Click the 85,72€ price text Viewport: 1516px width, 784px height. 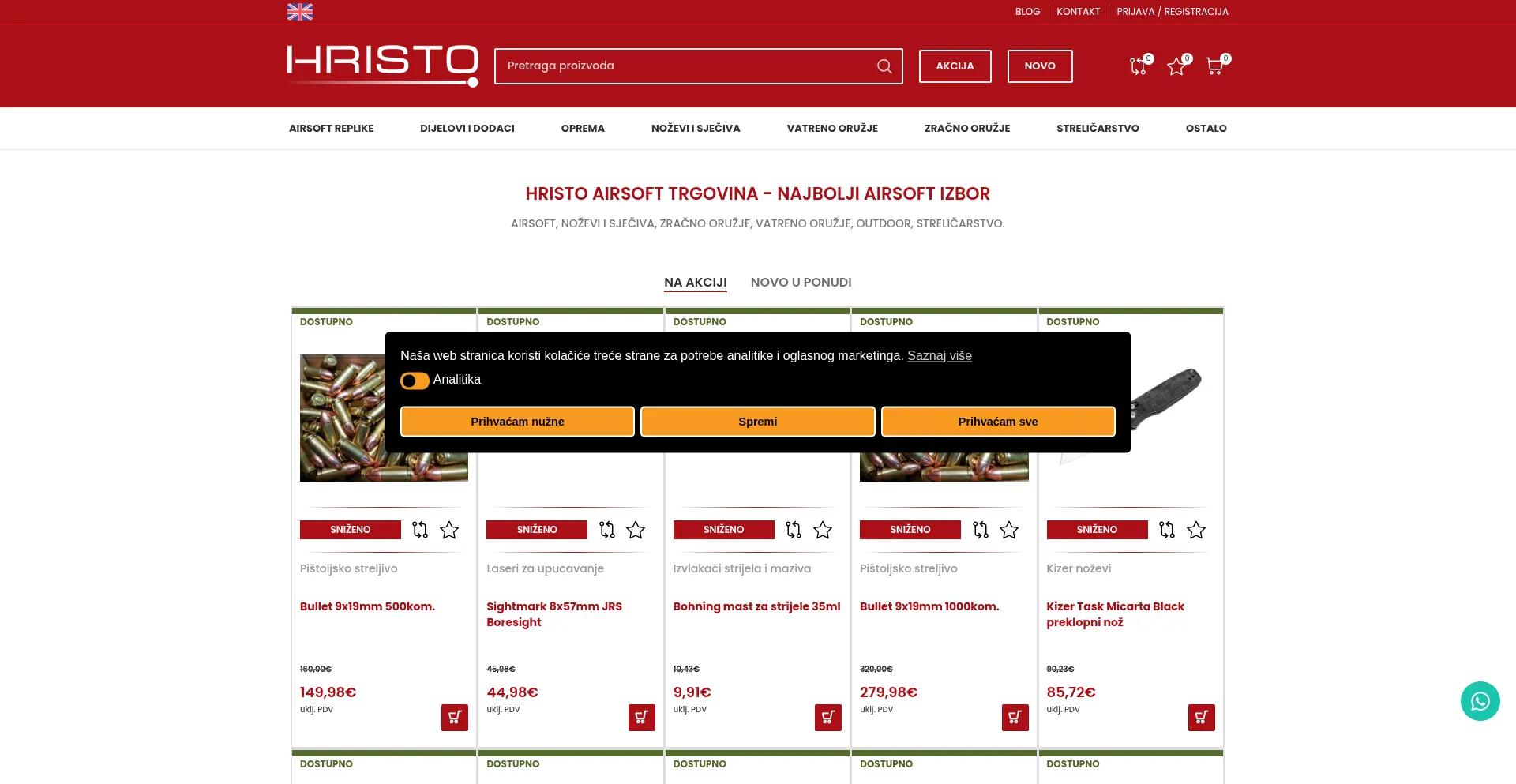pyautogui.click(x=1071, y=692)
